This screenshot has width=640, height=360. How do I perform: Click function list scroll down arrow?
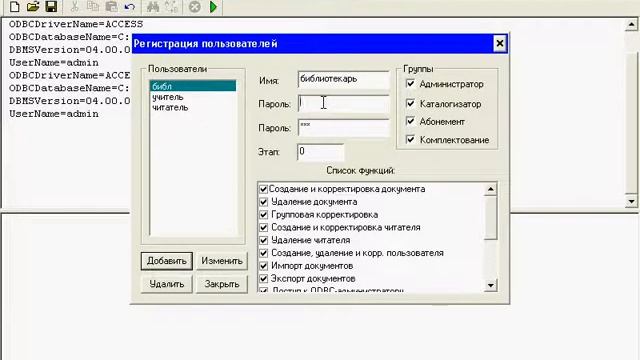(x=490, y=285)
